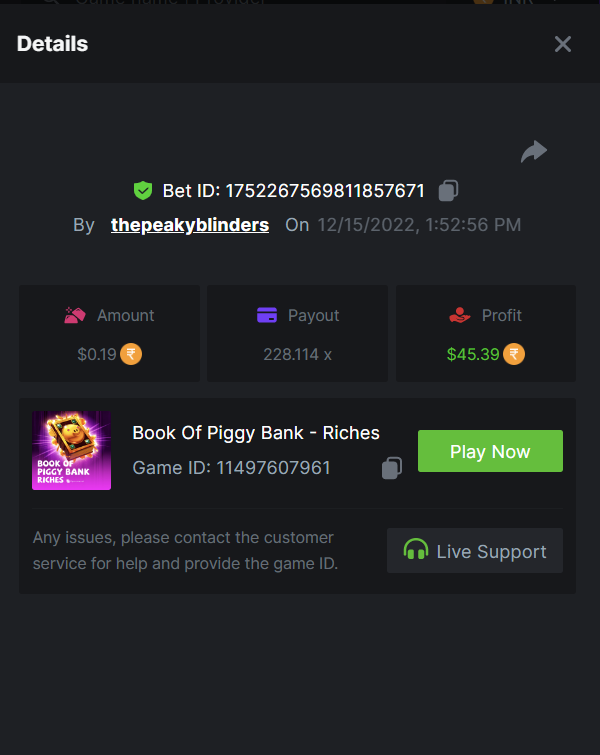
Task: Click the rupee coin beside $45.39
Action: tap(514, 354)
